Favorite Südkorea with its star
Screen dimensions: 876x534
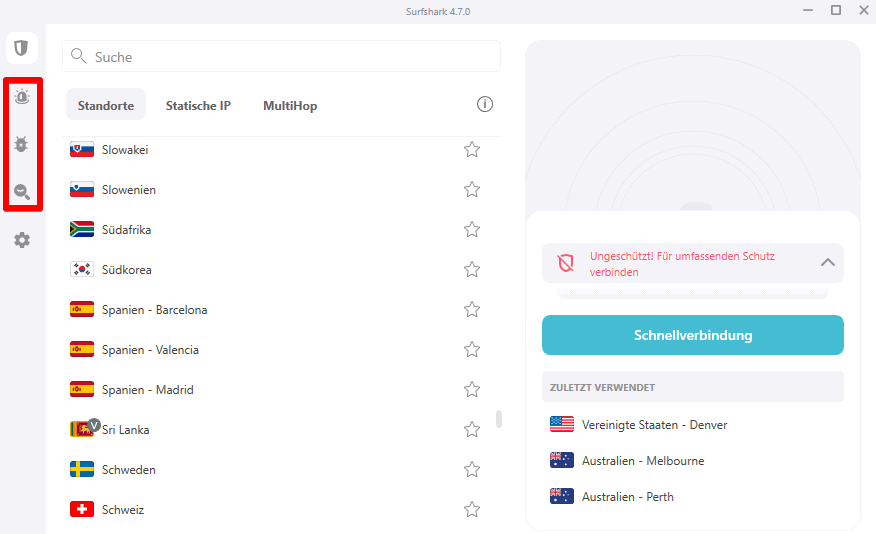coord(472,270)
